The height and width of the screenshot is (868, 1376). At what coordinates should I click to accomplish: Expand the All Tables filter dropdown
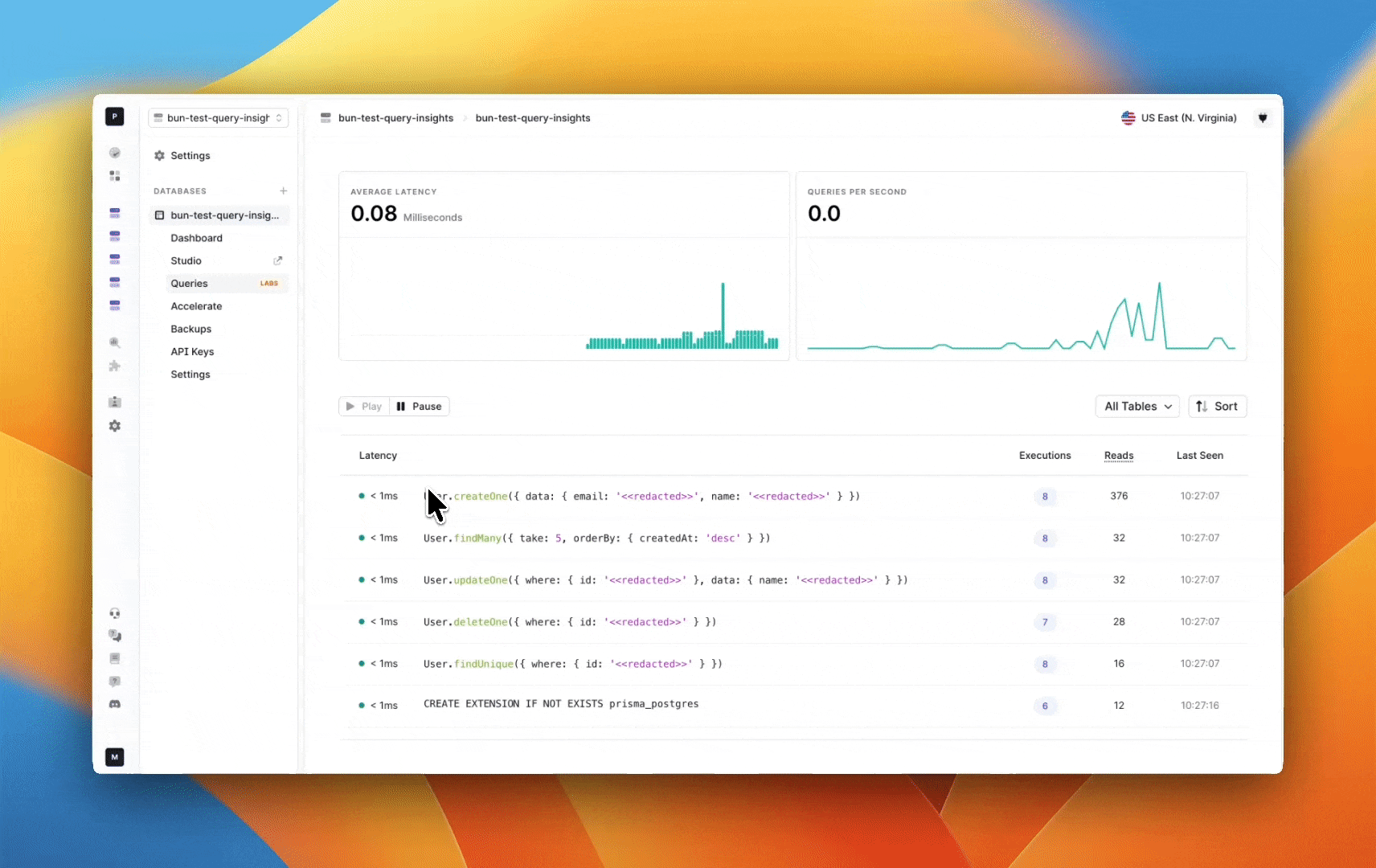pos(1136,406)
